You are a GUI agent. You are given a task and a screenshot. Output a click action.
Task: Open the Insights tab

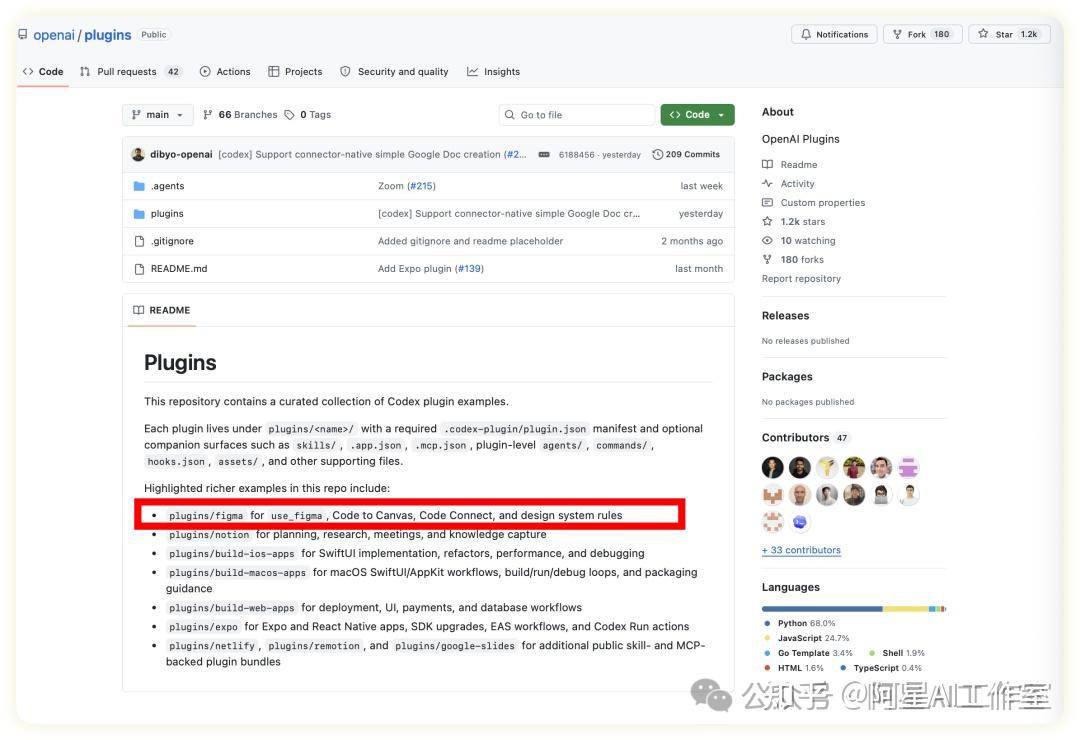pos(493,72)
